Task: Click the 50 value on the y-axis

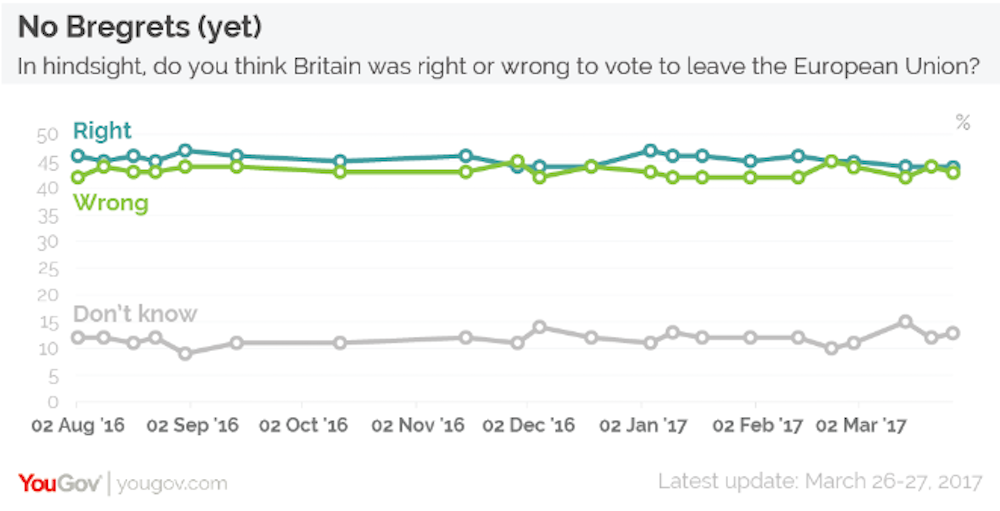Action: pyautogui.click(x=46, y=135)
